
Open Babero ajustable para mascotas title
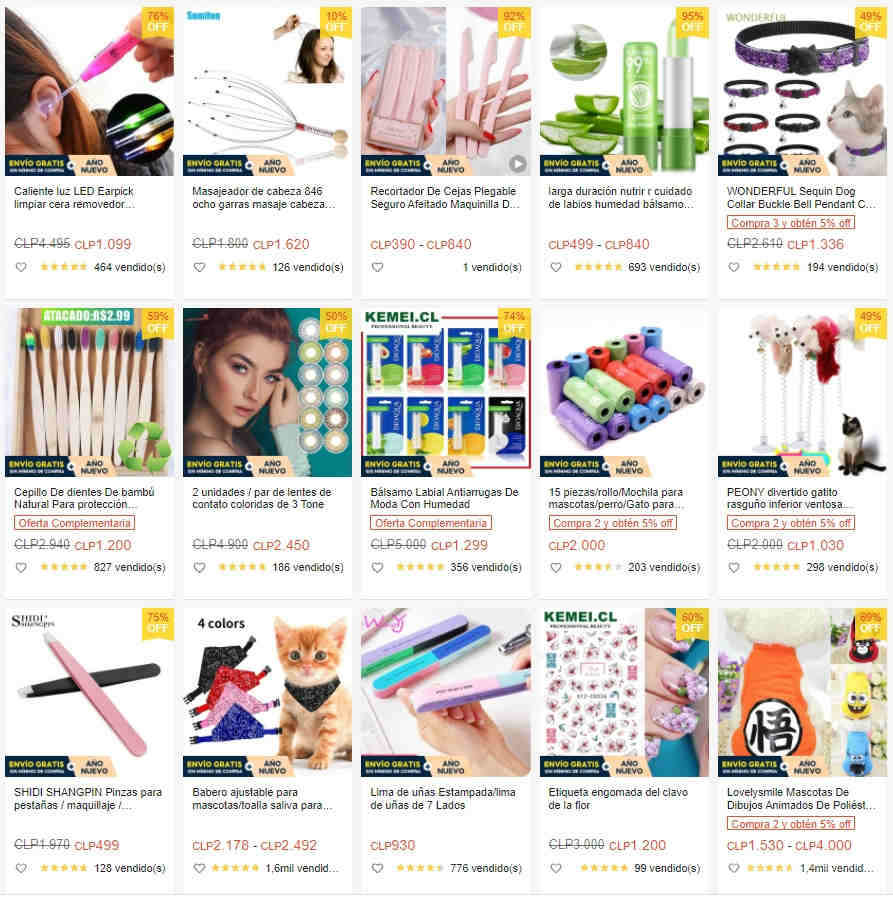click(x=262, y=799)
